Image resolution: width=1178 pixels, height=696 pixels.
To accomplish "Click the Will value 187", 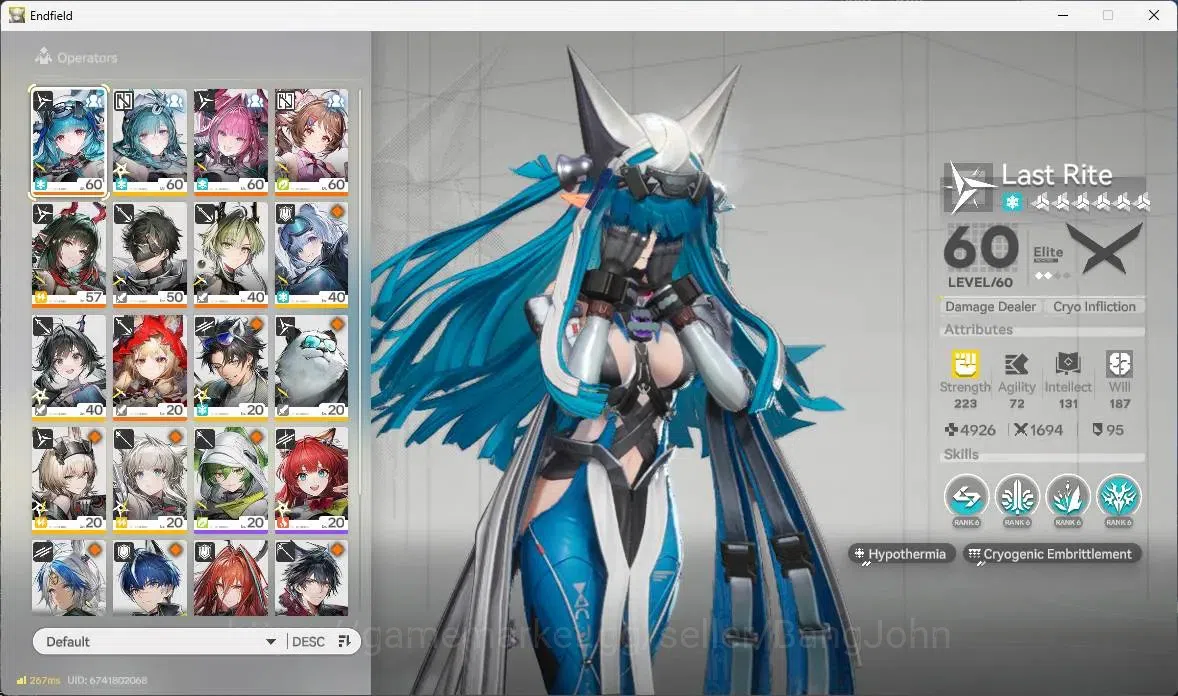I will [1119, 404].
